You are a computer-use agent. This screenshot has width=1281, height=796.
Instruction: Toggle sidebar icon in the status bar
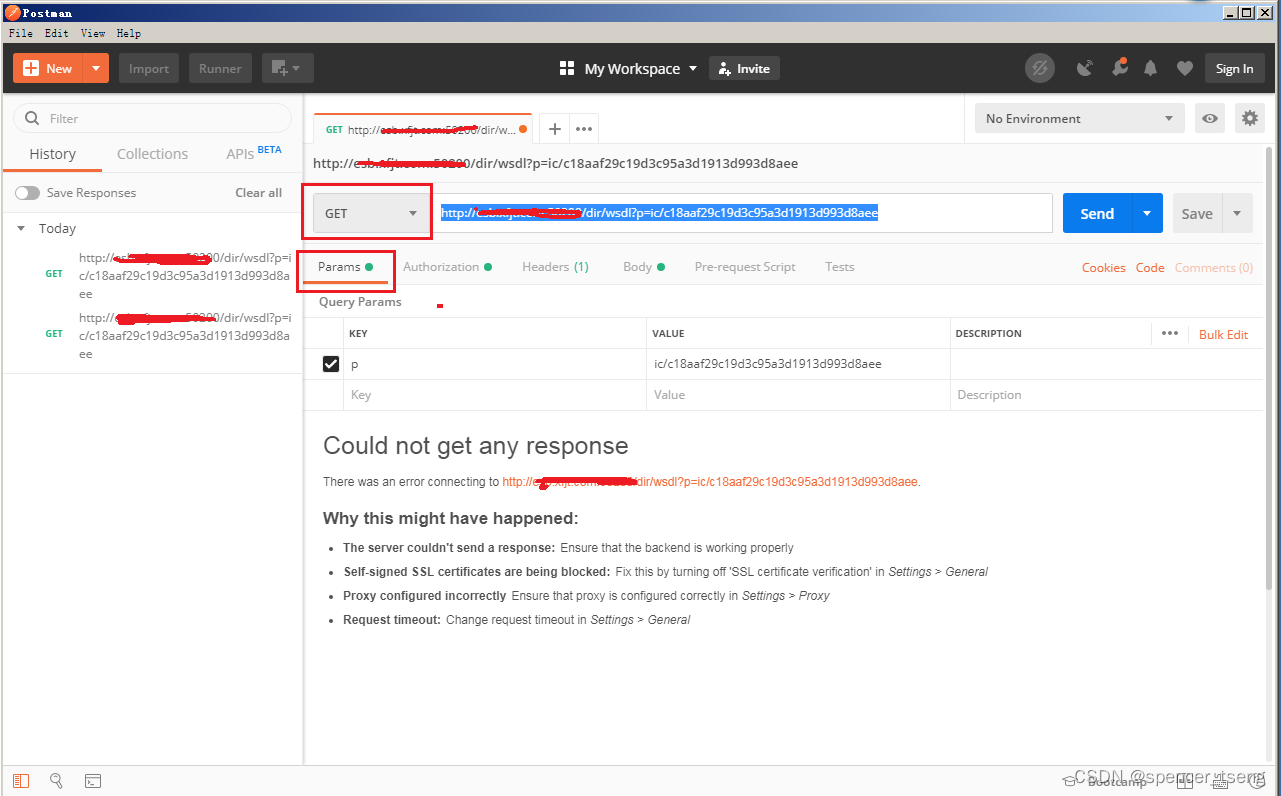(x=21, y=780)
